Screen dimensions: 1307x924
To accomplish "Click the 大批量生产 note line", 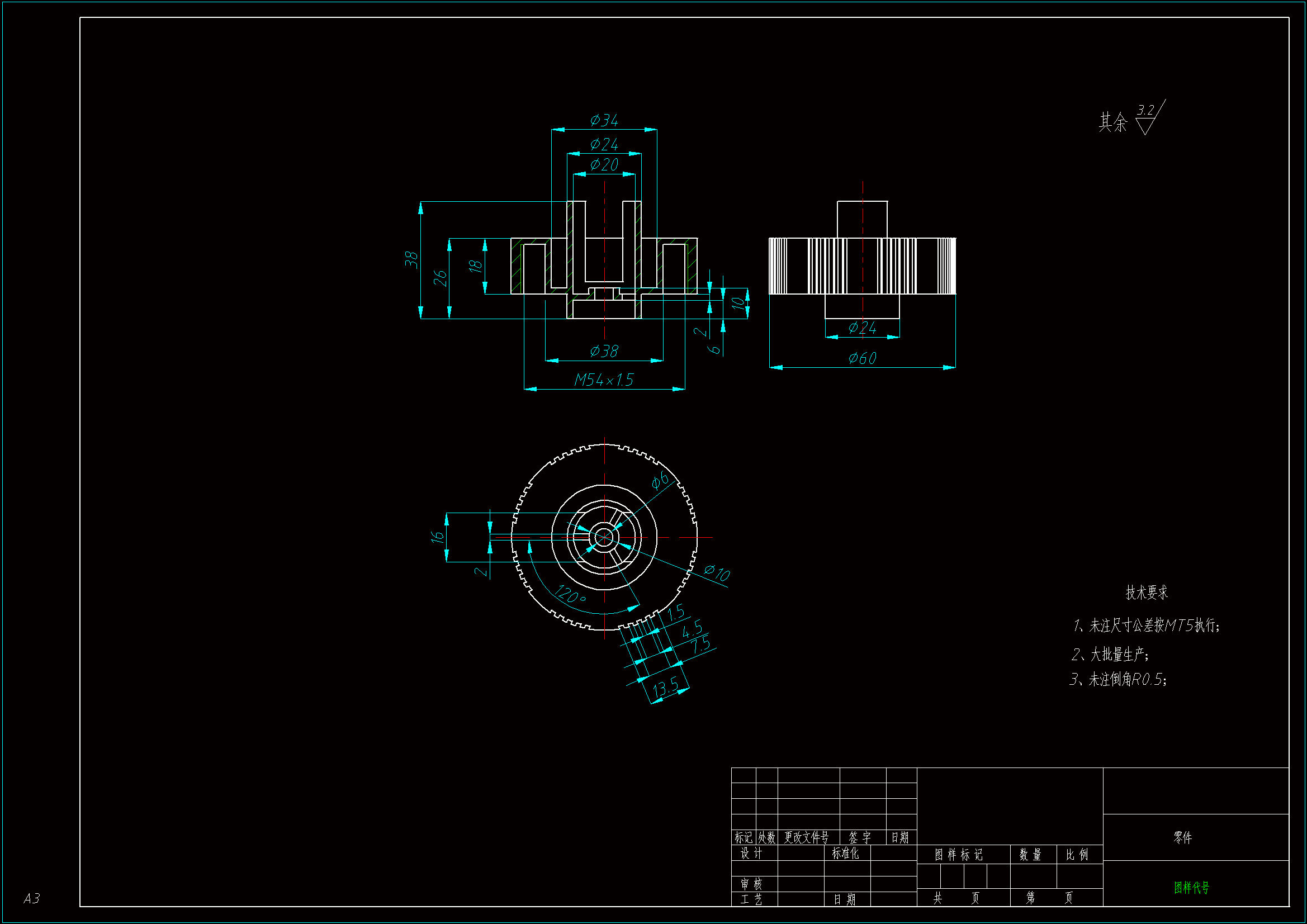I will pos(1110,655).
